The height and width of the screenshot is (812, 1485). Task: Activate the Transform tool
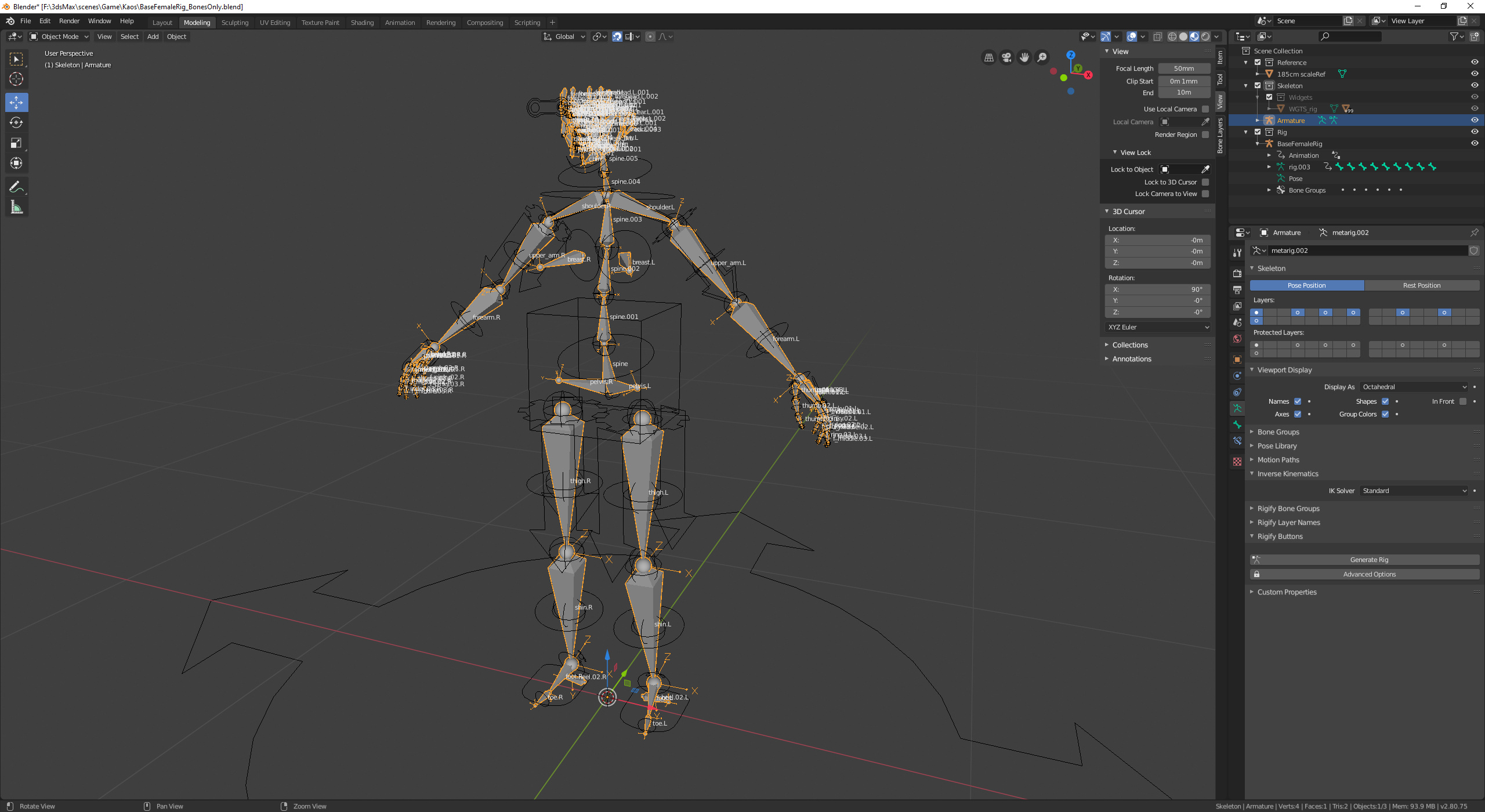point(16,163)
